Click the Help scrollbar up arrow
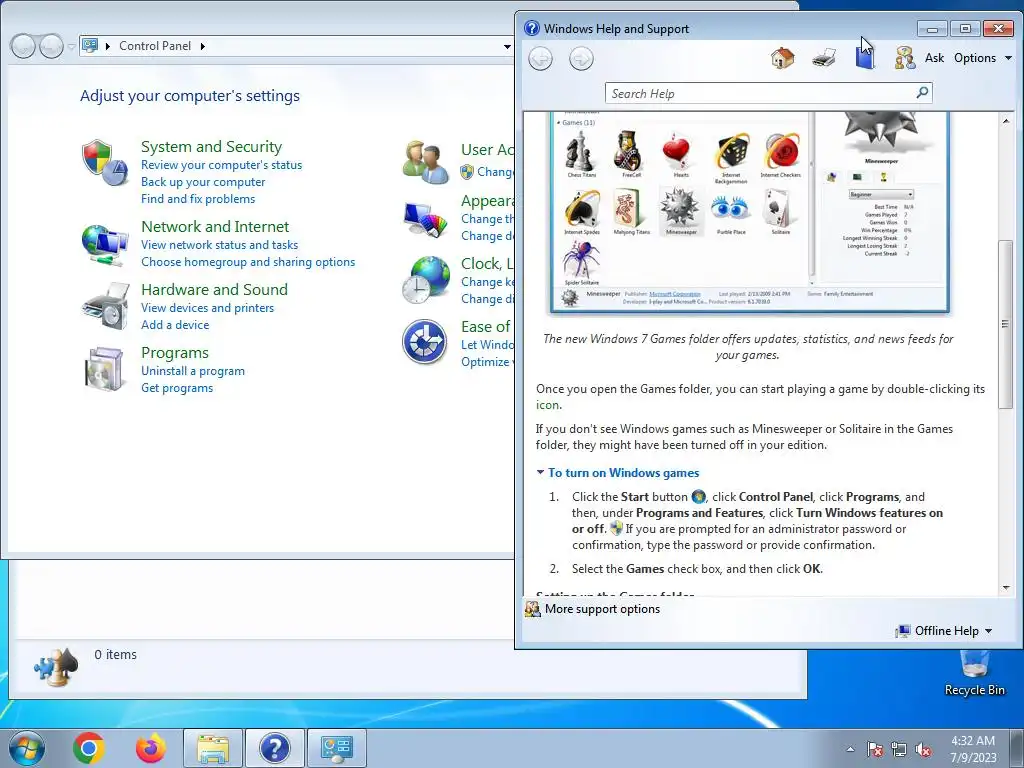 pos(1006,120)
